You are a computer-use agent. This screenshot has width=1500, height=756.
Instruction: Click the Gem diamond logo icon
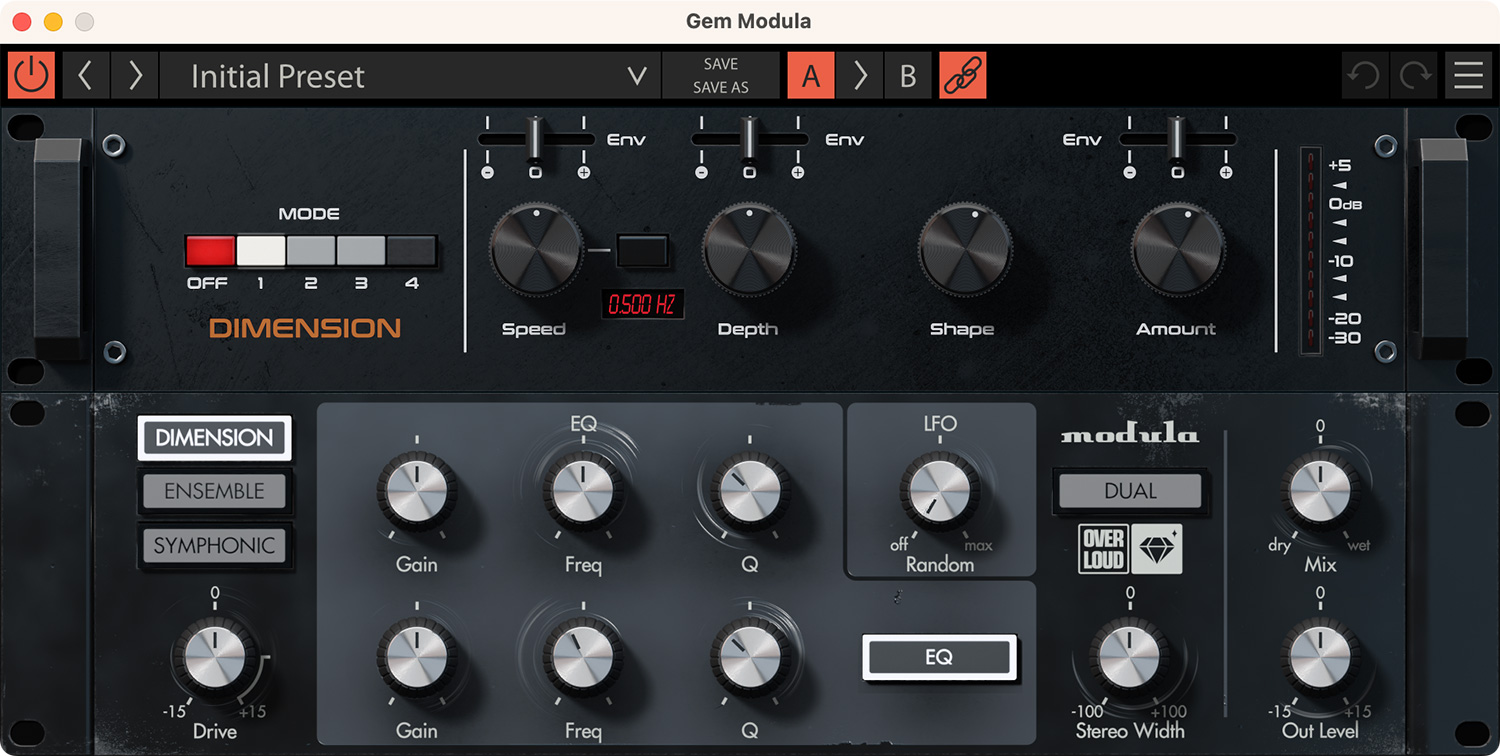pos(1157,549)
